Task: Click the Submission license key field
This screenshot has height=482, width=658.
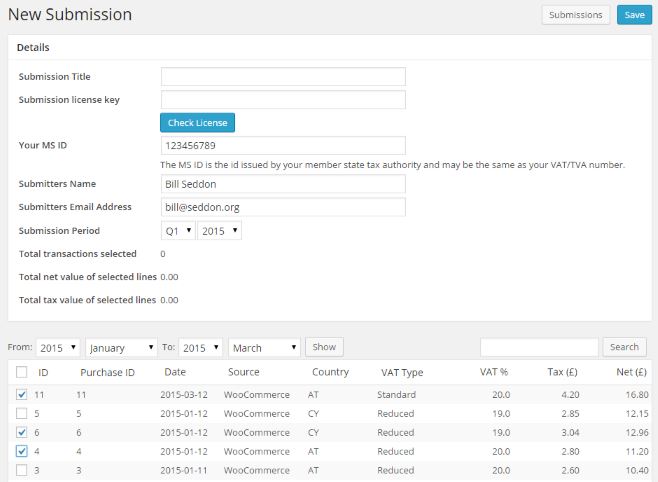Action: (283, 99)
